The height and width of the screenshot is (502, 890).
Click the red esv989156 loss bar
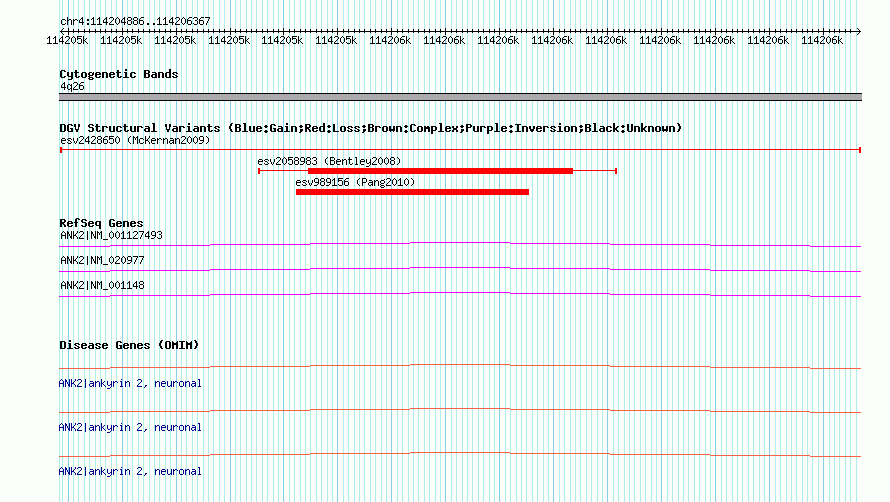[x=412, y=192]
